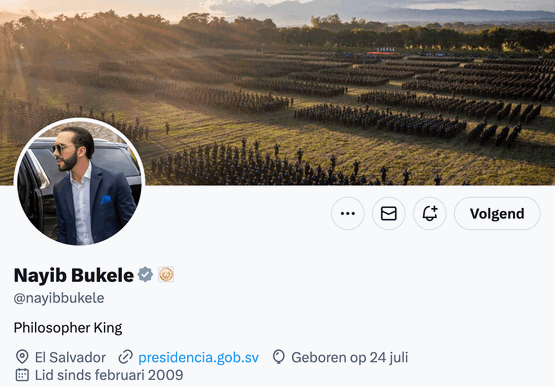Click the chain link icon beside the website
The height and width of the screenshot is (386, 555).
point(125,357)
